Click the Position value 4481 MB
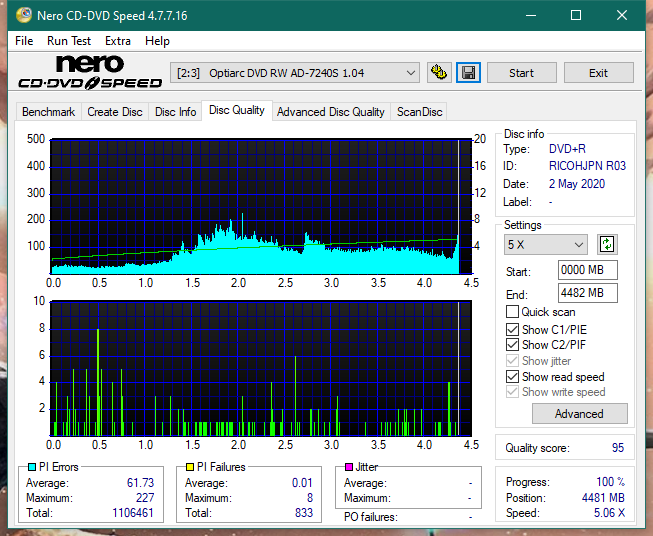Screen dimensions: 653x536 (603, 497)
